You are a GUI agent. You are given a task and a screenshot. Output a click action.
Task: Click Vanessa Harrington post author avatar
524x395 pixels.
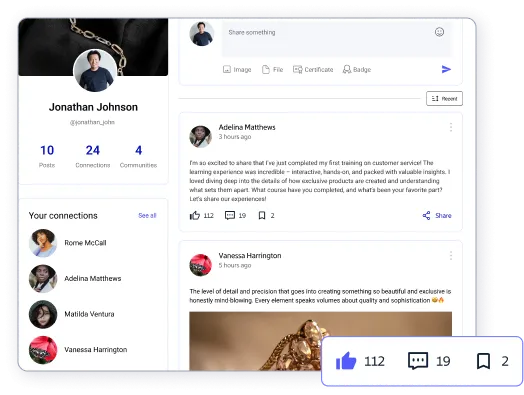pos(201,265)
